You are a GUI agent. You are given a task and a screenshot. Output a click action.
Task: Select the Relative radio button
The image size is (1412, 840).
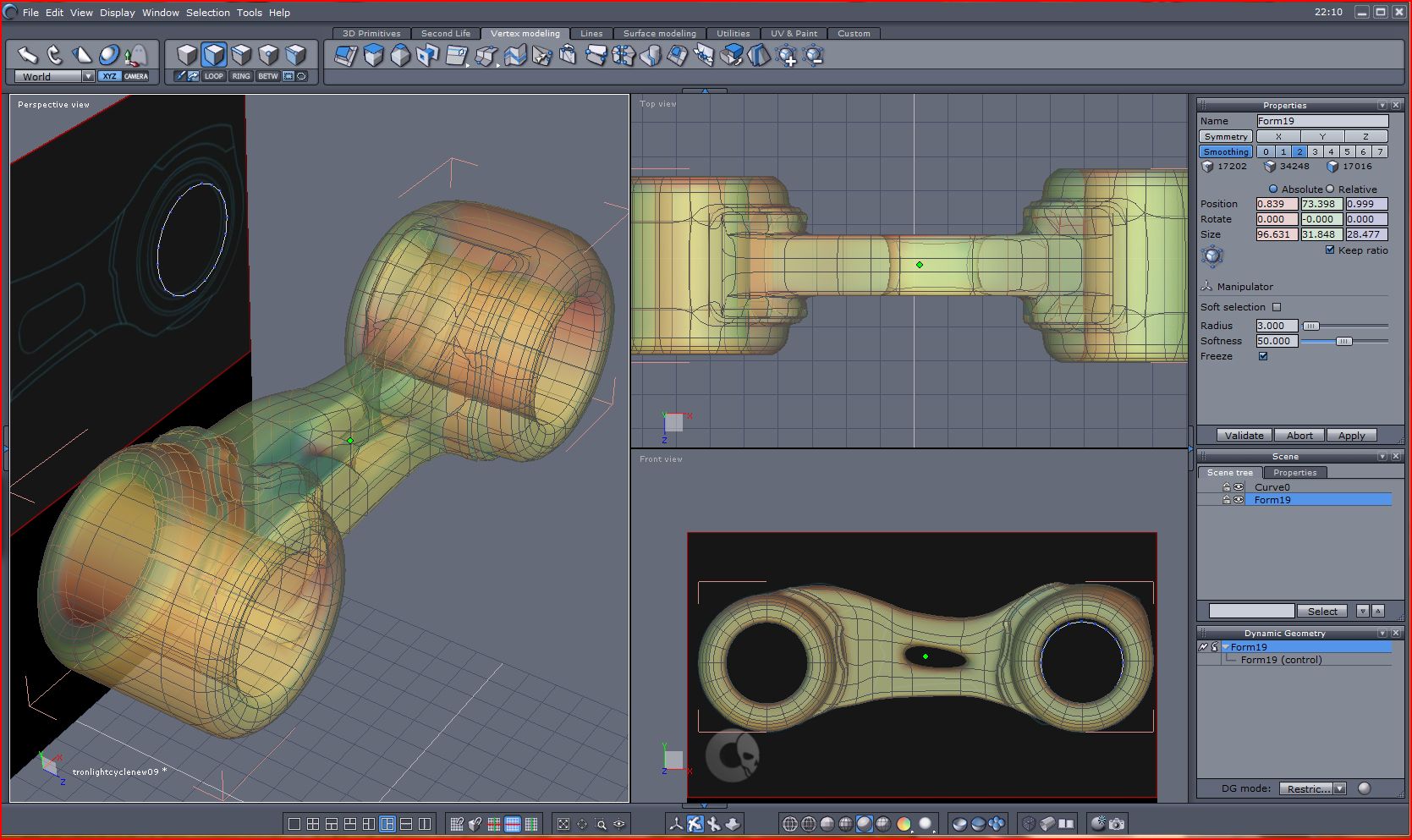[x=1330, y=189]
